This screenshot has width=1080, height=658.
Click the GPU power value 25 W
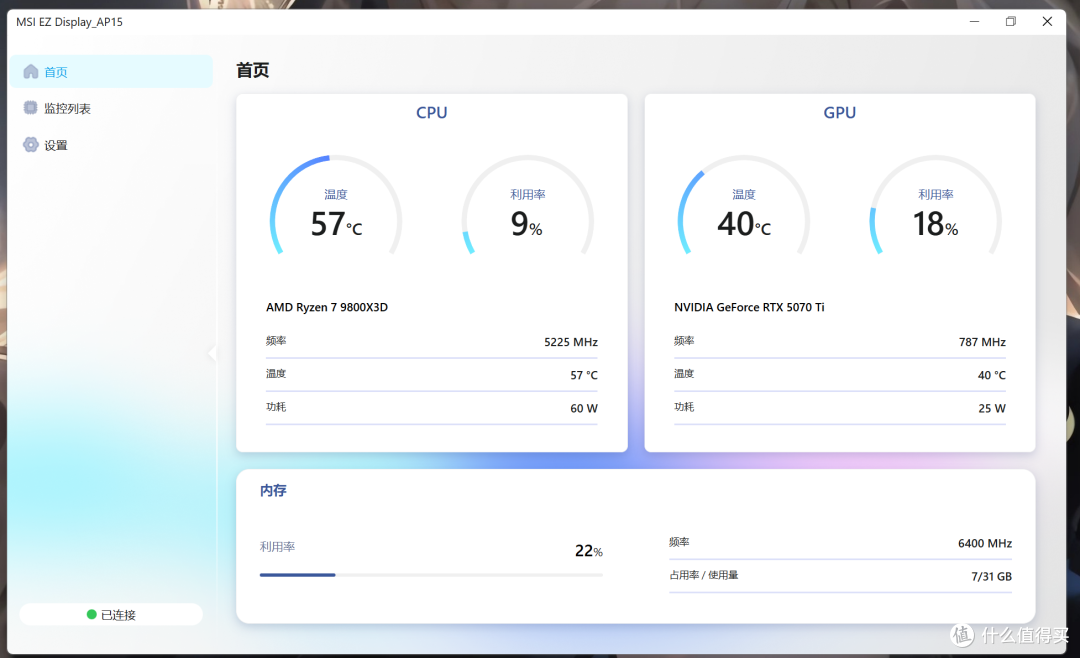pyautogui.click(x=992, y=408)
